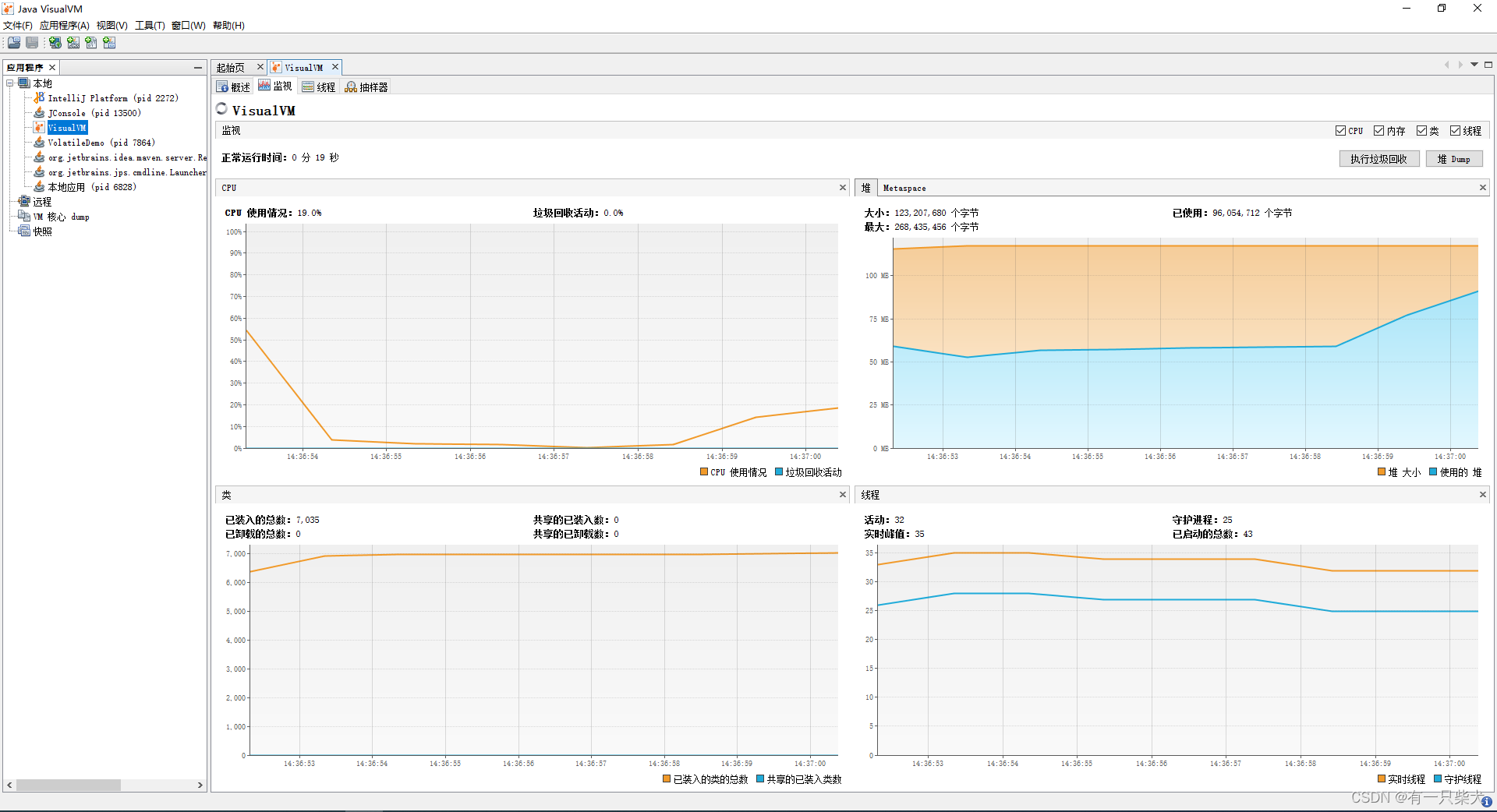Uncheck the 类 classes checkbox
The height and width of the screenshot is (812, 1497).
click(x=1422, y=131)
